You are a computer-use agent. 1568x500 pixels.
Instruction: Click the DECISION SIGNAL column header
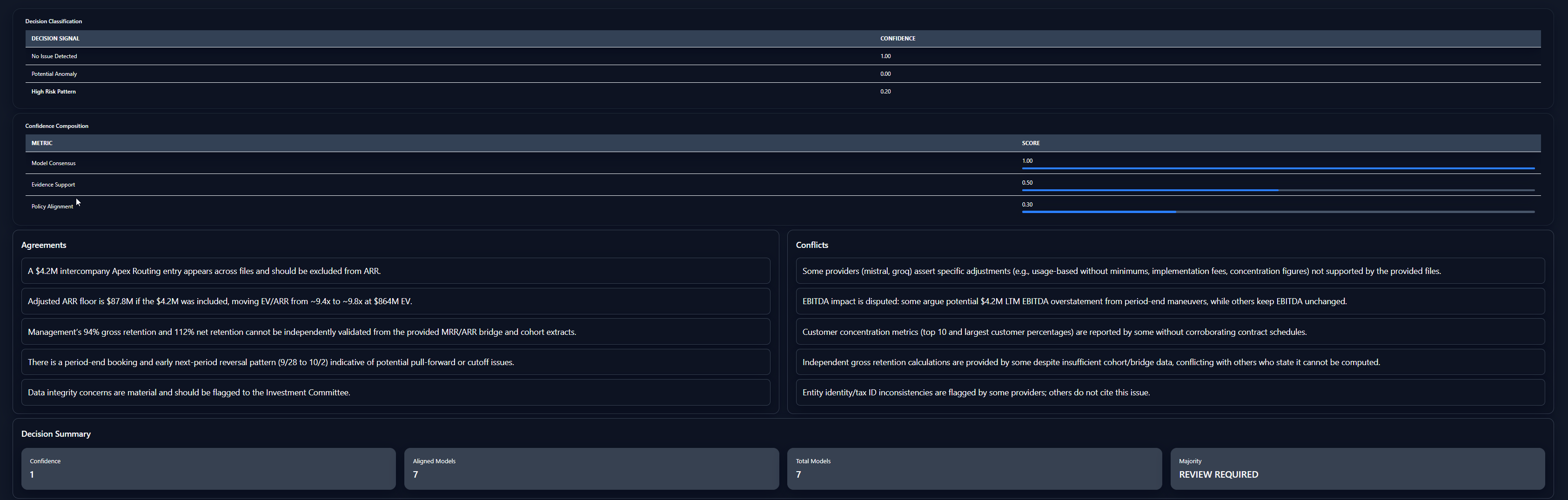tap(55, 38)
